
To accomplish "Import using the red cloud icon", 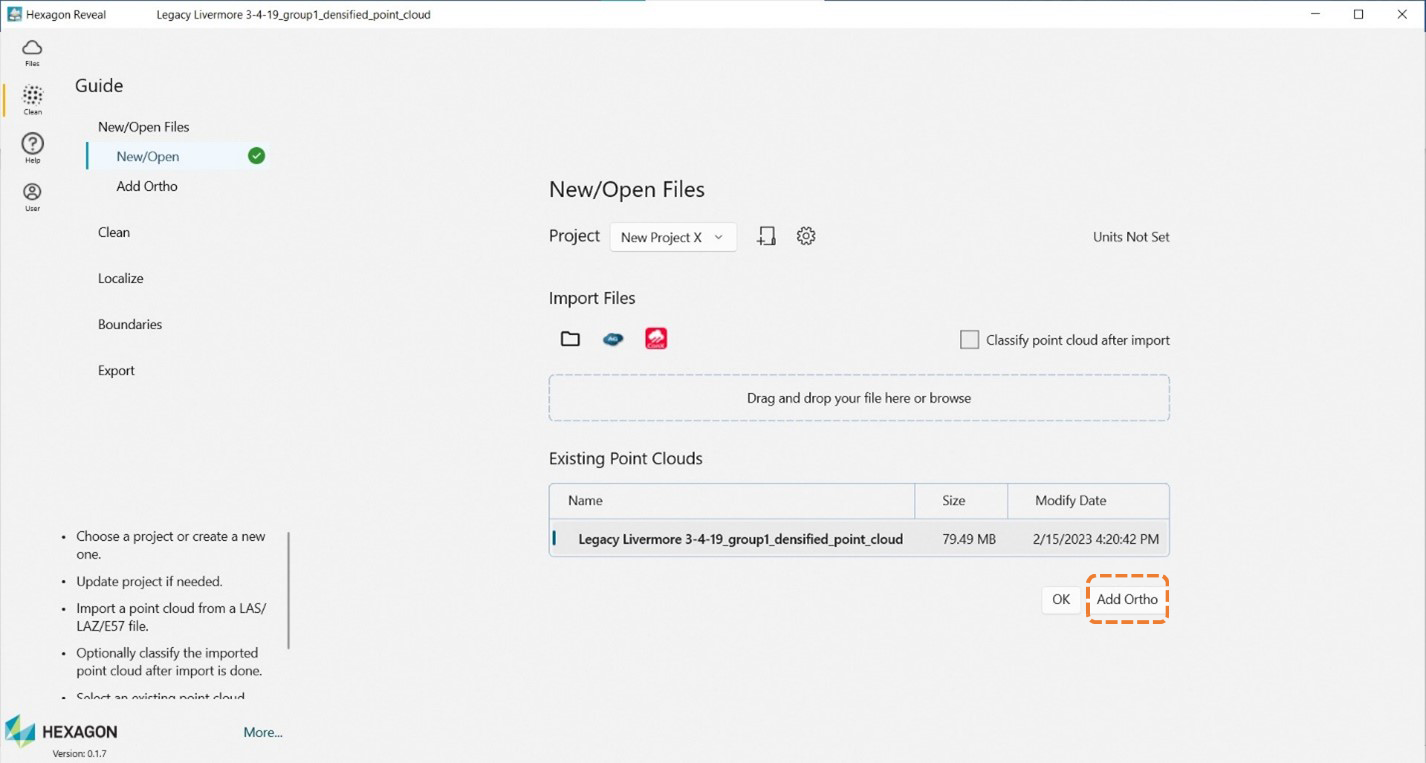I will [656, 339].
